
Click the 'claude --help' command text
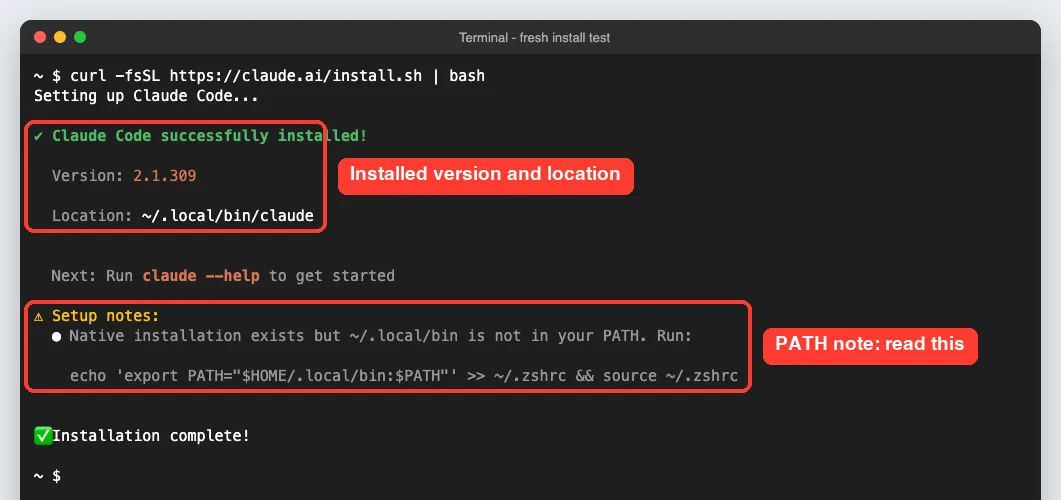(201, 276)
